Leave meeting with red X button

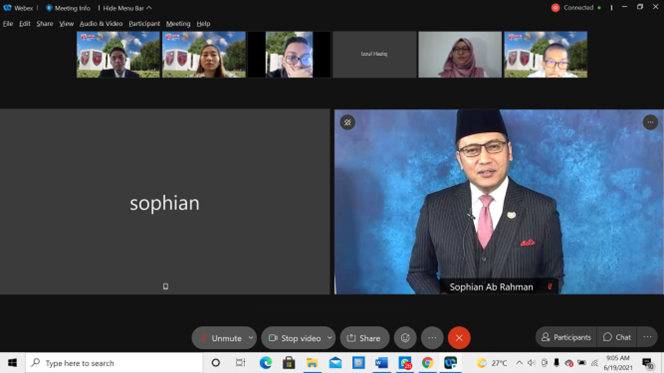pos(459,338)
